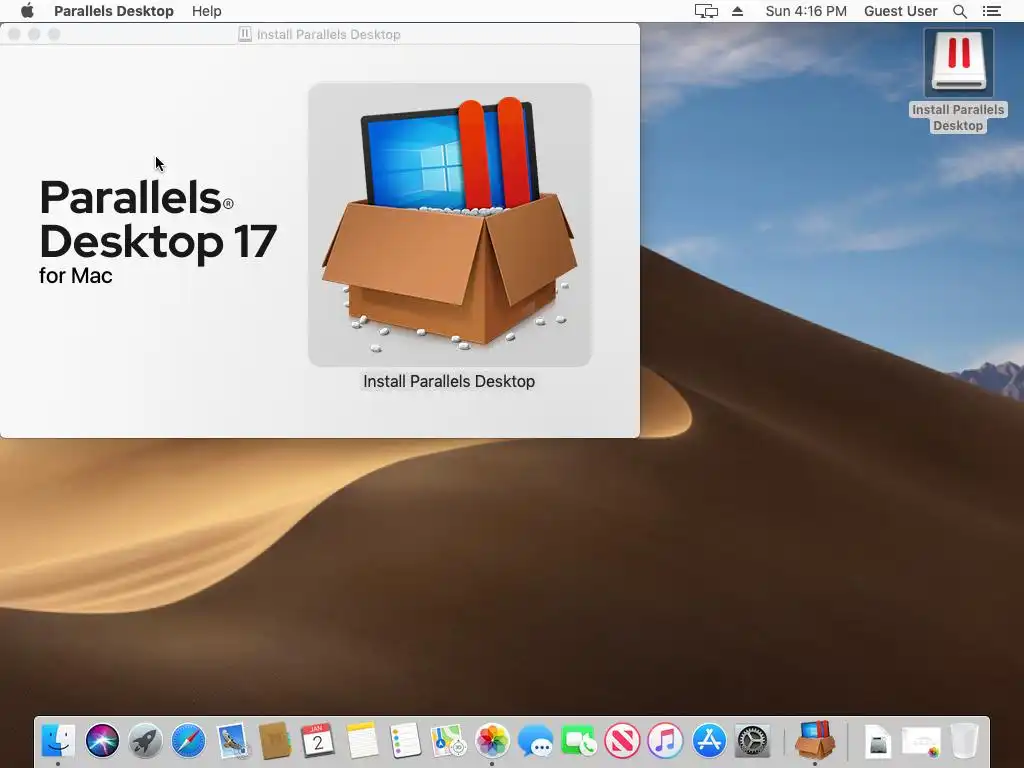
Task: Open the screen mirroring menu bar icon
Action: coord(706,11)
